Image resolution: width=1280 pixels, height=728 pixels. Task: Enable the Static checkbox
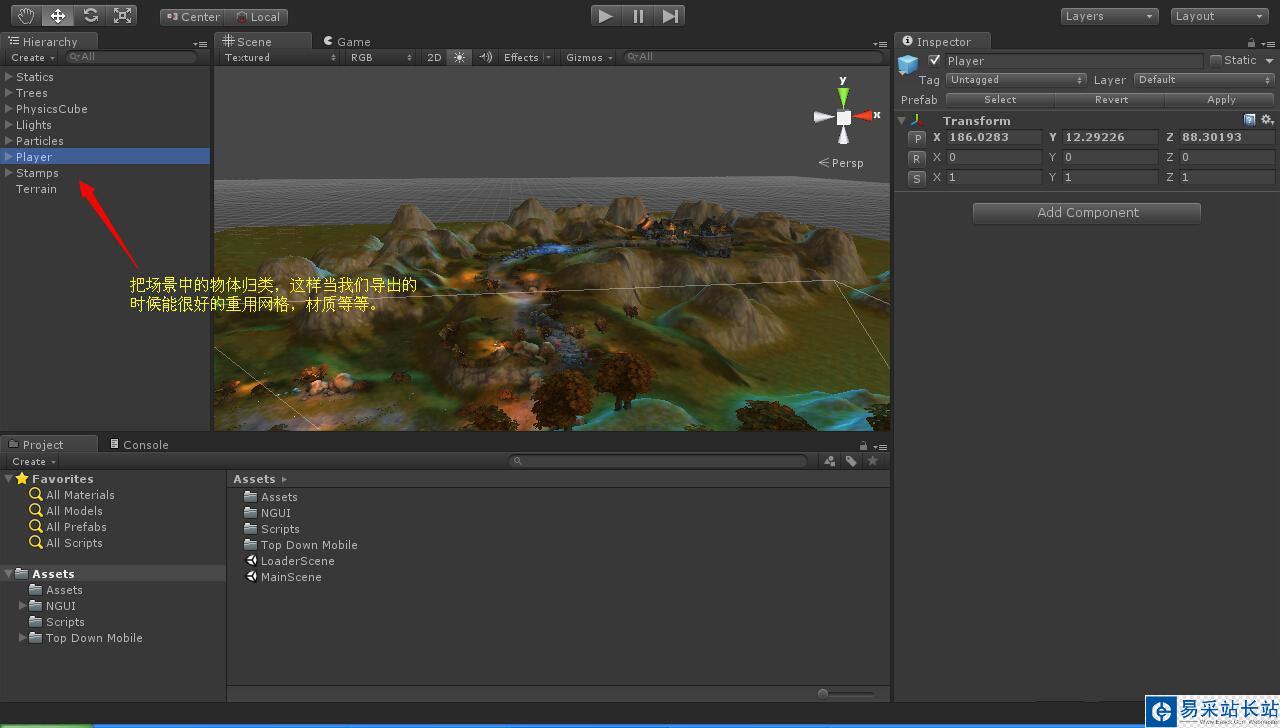(x=1216, y=60)
